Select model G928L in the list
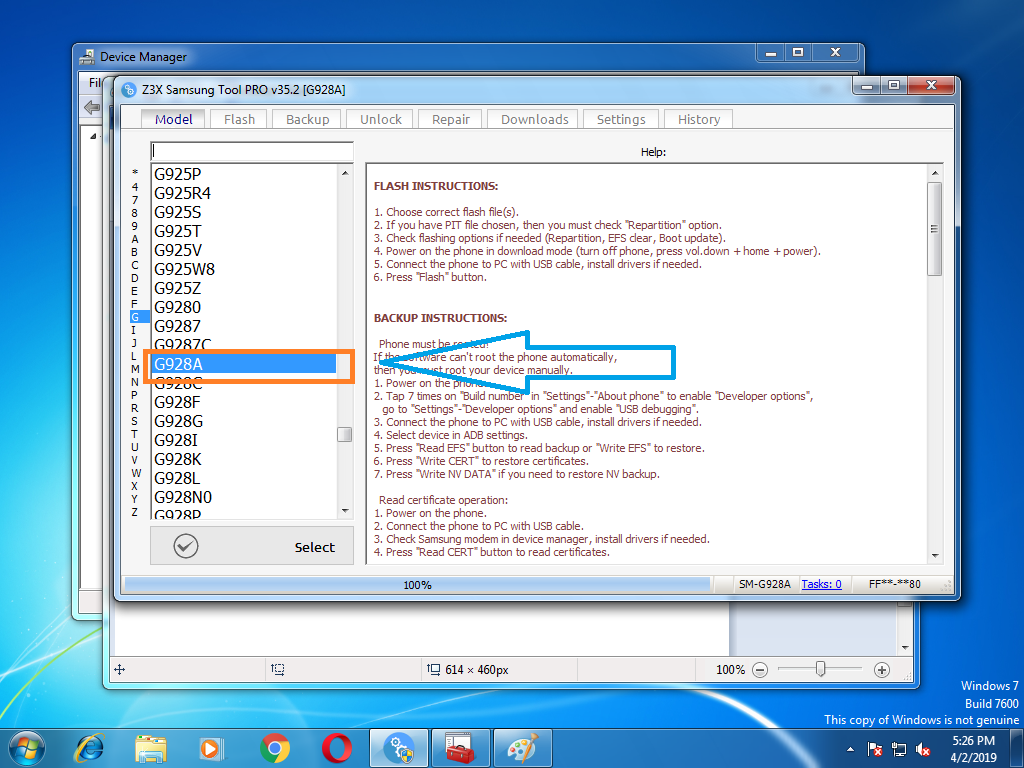Screen dimensions: 1024x768 tap(244, 477)
